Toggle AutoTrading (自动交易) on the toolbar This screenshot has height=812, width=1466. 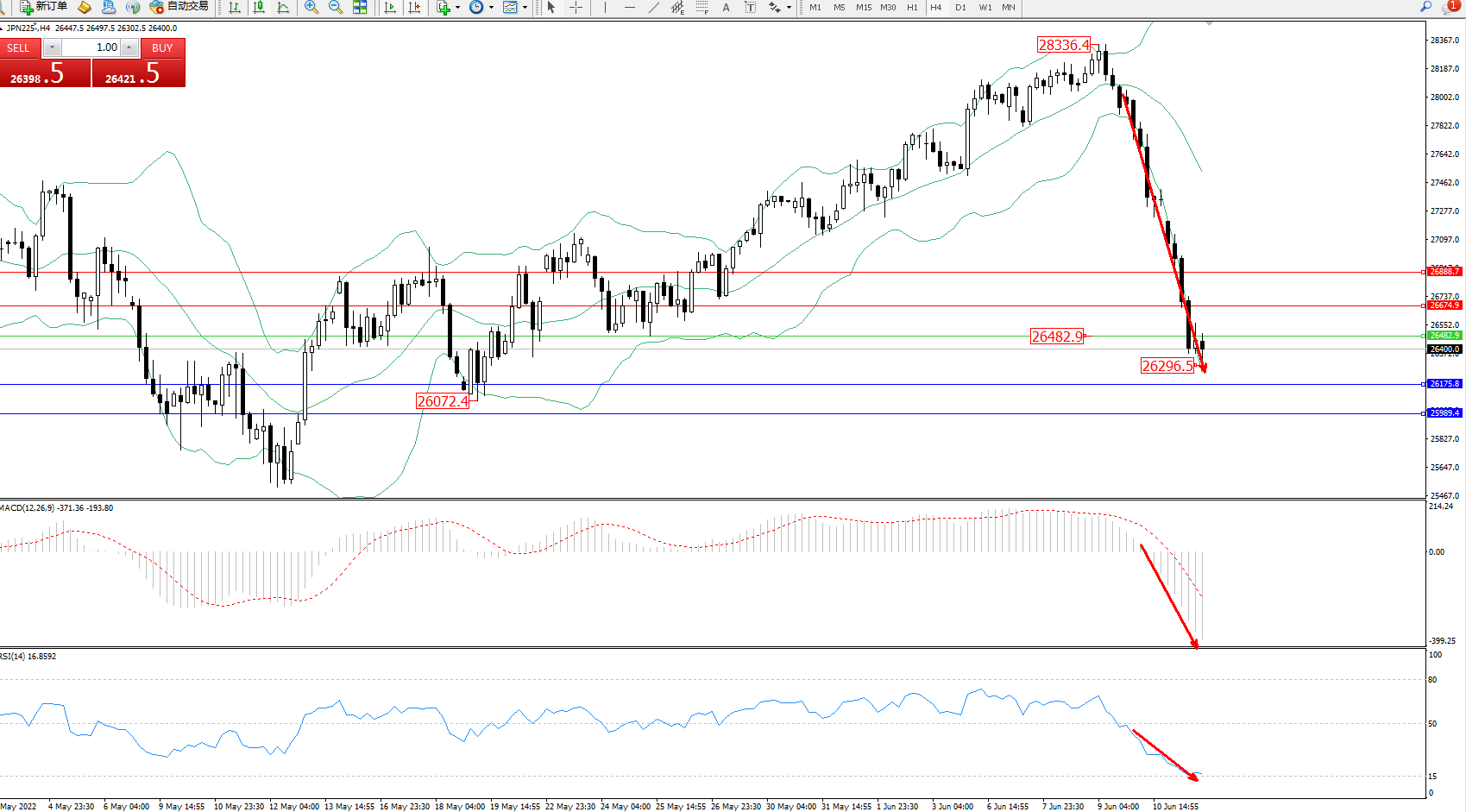pyautogui.click(x=179, y=7)
